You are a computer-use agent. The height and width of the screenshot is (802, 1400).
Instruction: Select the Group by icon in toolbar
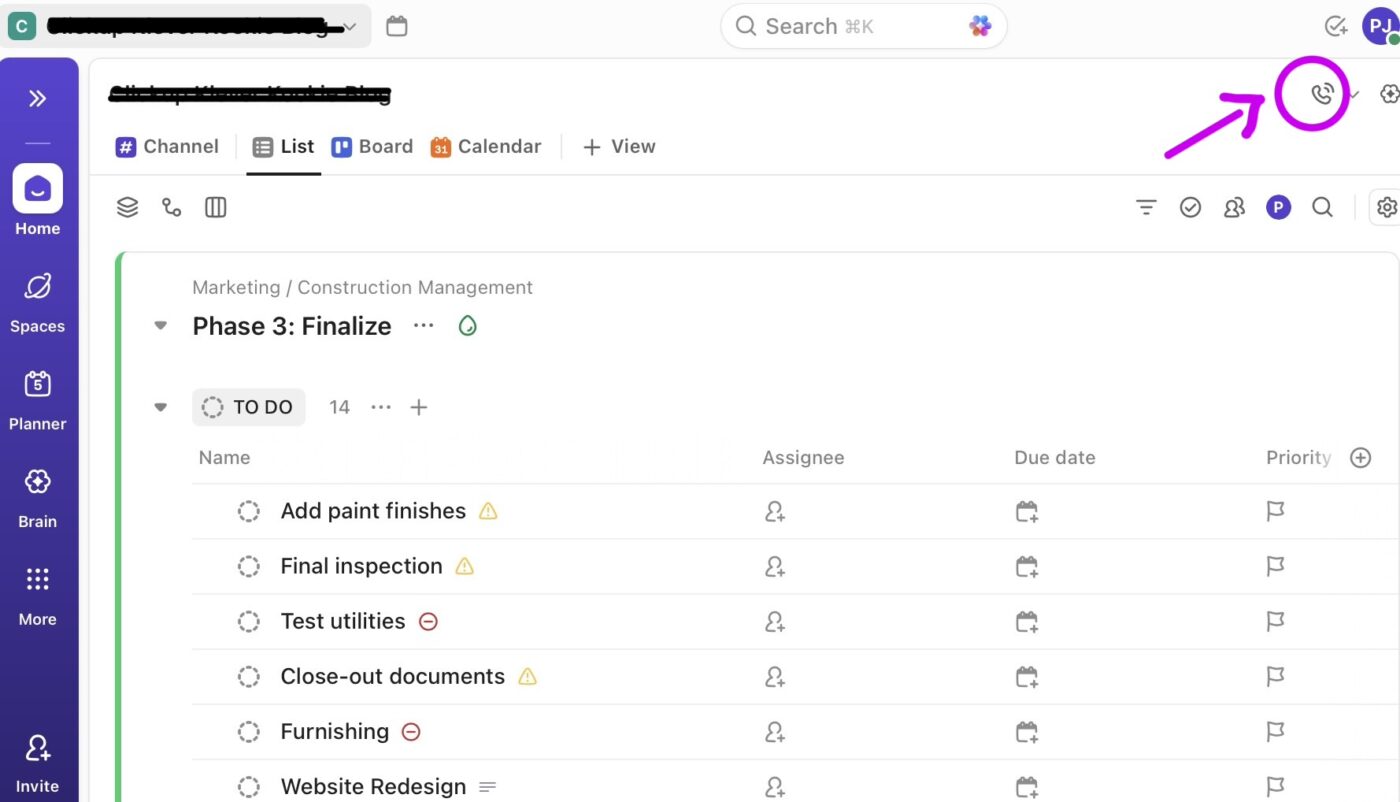coord(127,207)
